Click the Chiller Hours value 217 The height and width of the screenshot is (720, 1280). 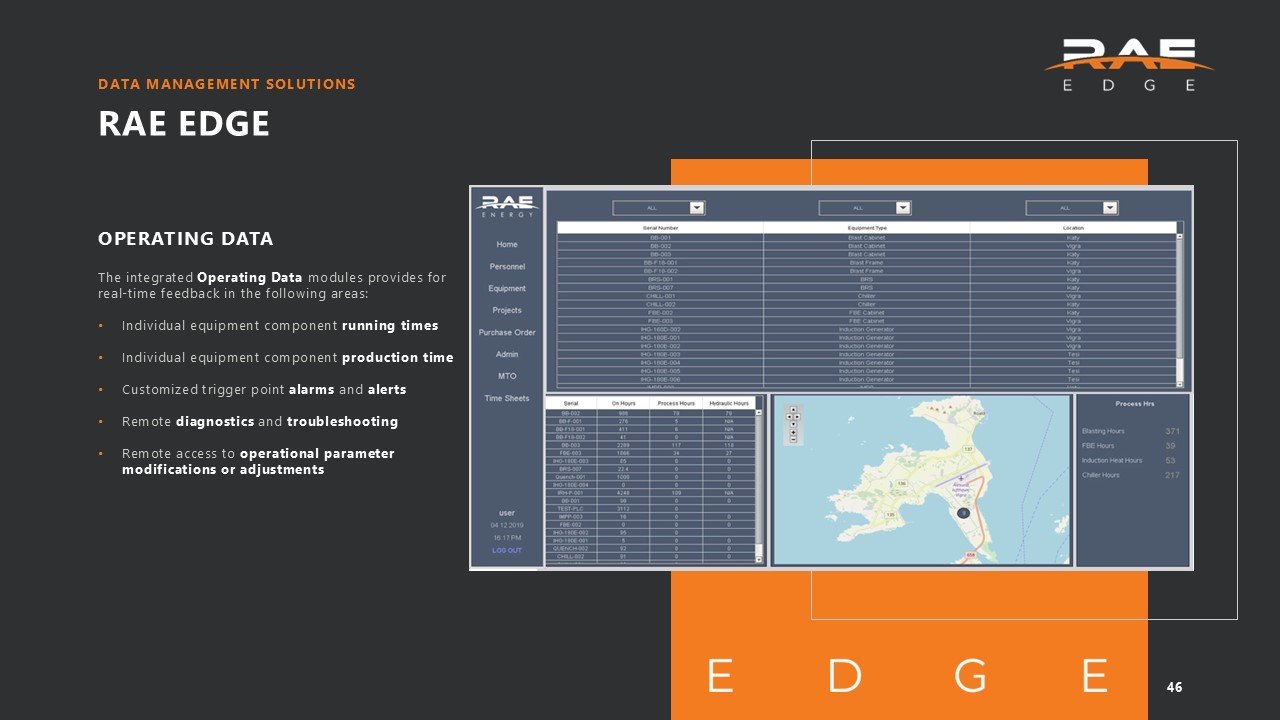click(x=1172, y=475)
